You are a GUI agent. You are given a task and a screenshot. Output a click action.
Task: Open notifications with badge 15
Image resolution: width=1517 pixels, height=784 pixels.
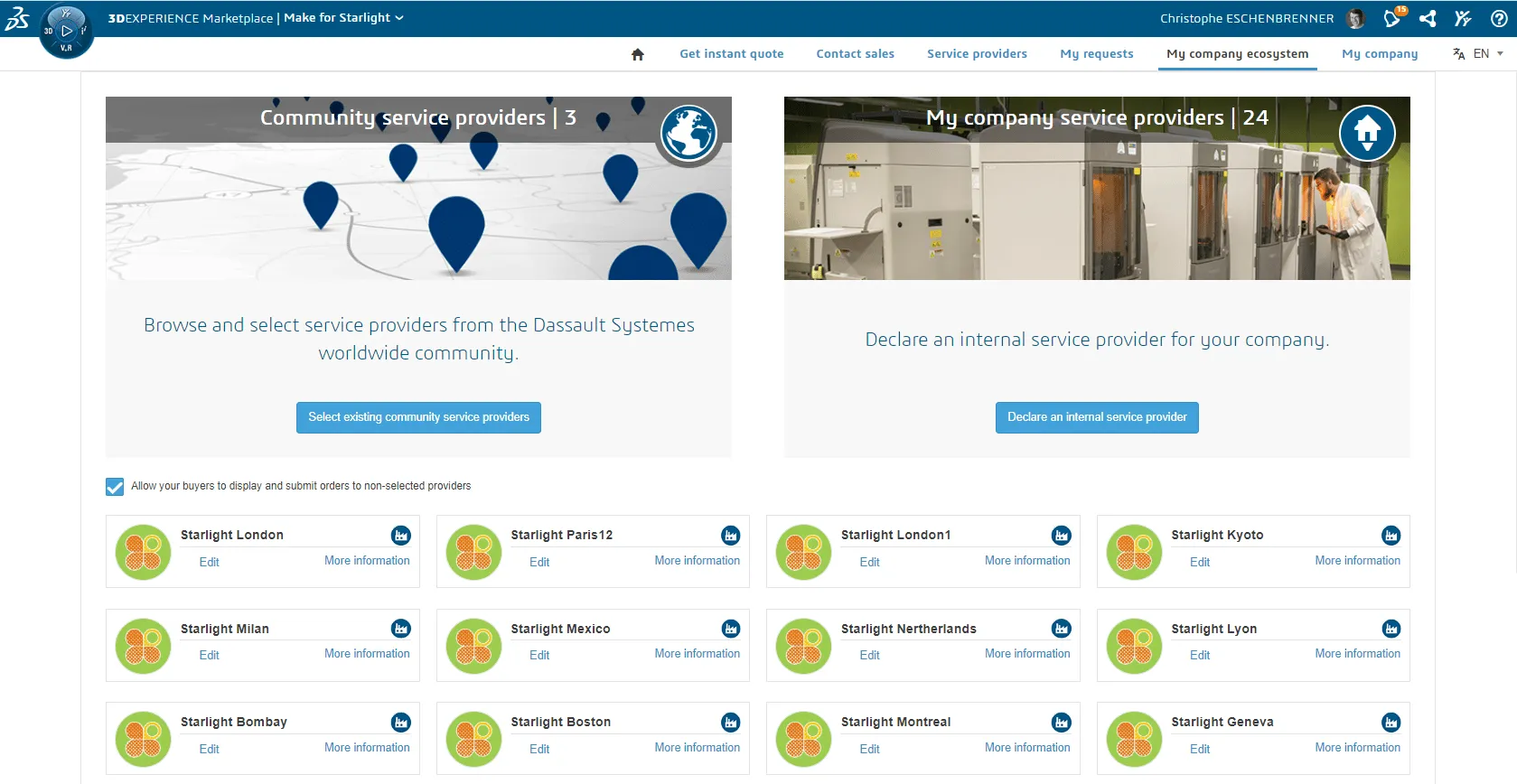coord(1393,17)
